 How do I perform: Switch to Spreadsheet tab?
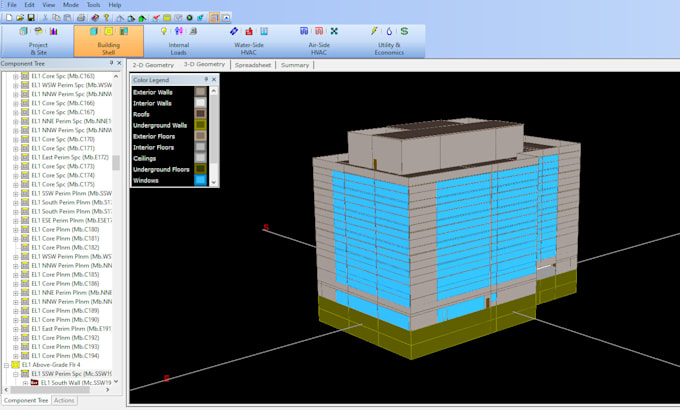point(253,65)
